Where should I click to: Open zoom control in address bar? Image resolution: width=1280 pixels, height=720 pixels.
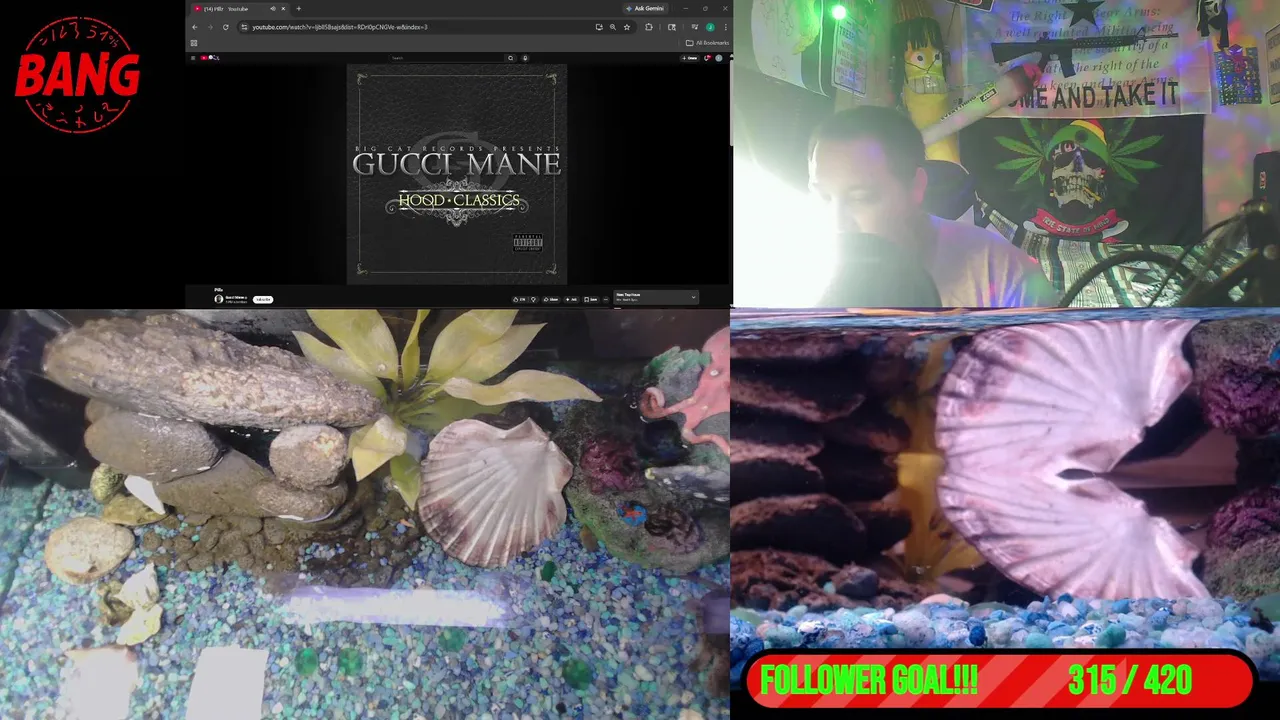click(x=613, y=27)
